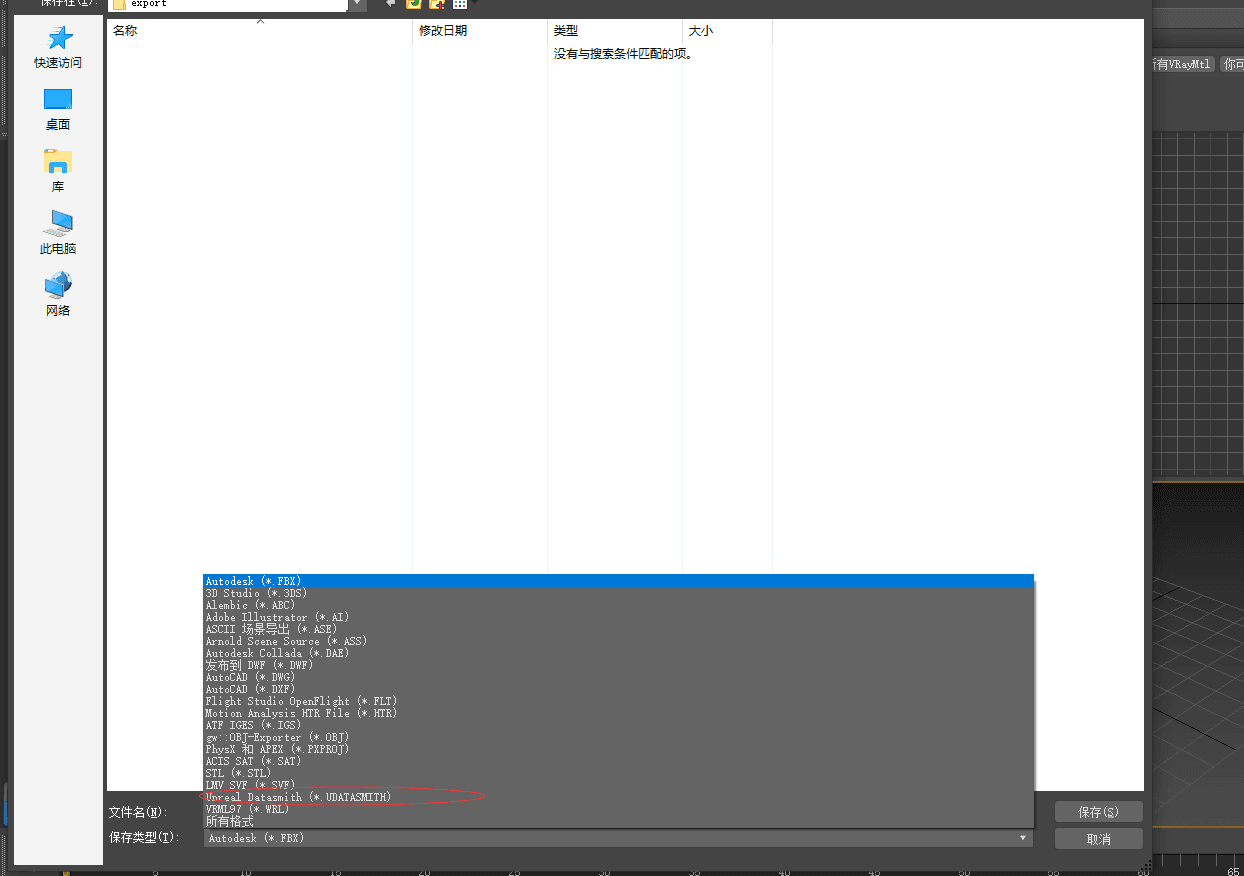This screenshot has height=876, width=1244.
Task: Pick Adobe Illustrator (*.AI) format
Action: point(618,617)
